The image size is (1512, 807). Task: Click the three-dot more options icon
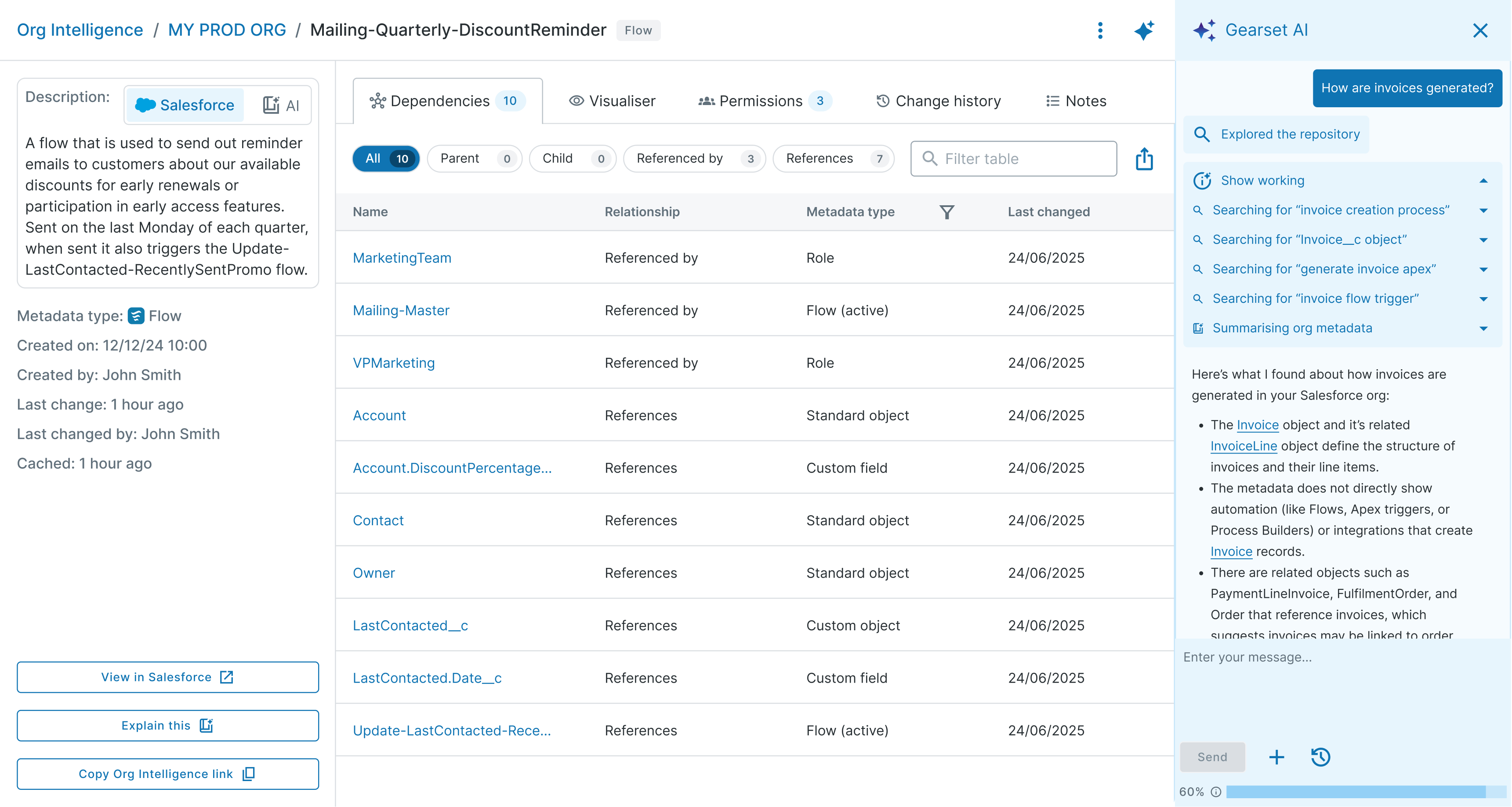[1100, 30]
